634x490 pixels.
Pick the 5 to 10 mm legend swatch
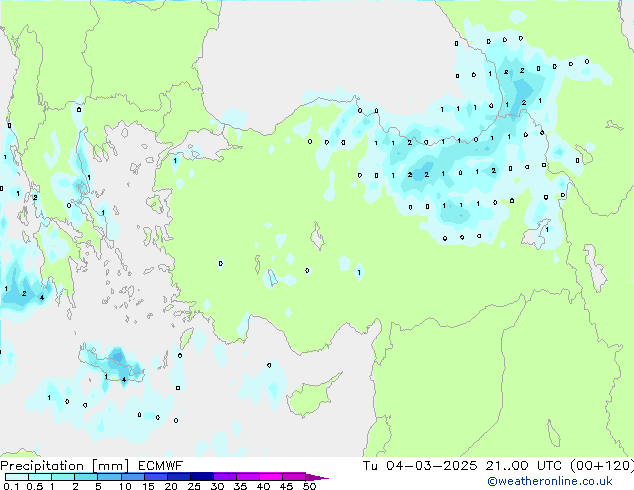[x=110, y=477]
